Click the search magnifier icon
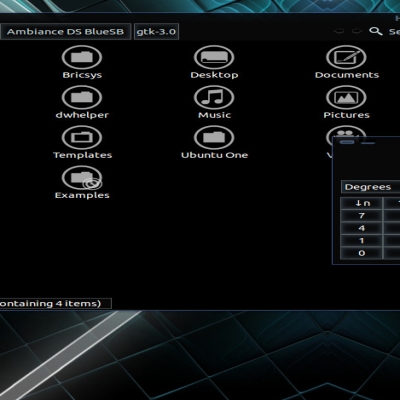The width and height of the screenshot is (400, 400). pyautogui.click(x=376, y=31)
